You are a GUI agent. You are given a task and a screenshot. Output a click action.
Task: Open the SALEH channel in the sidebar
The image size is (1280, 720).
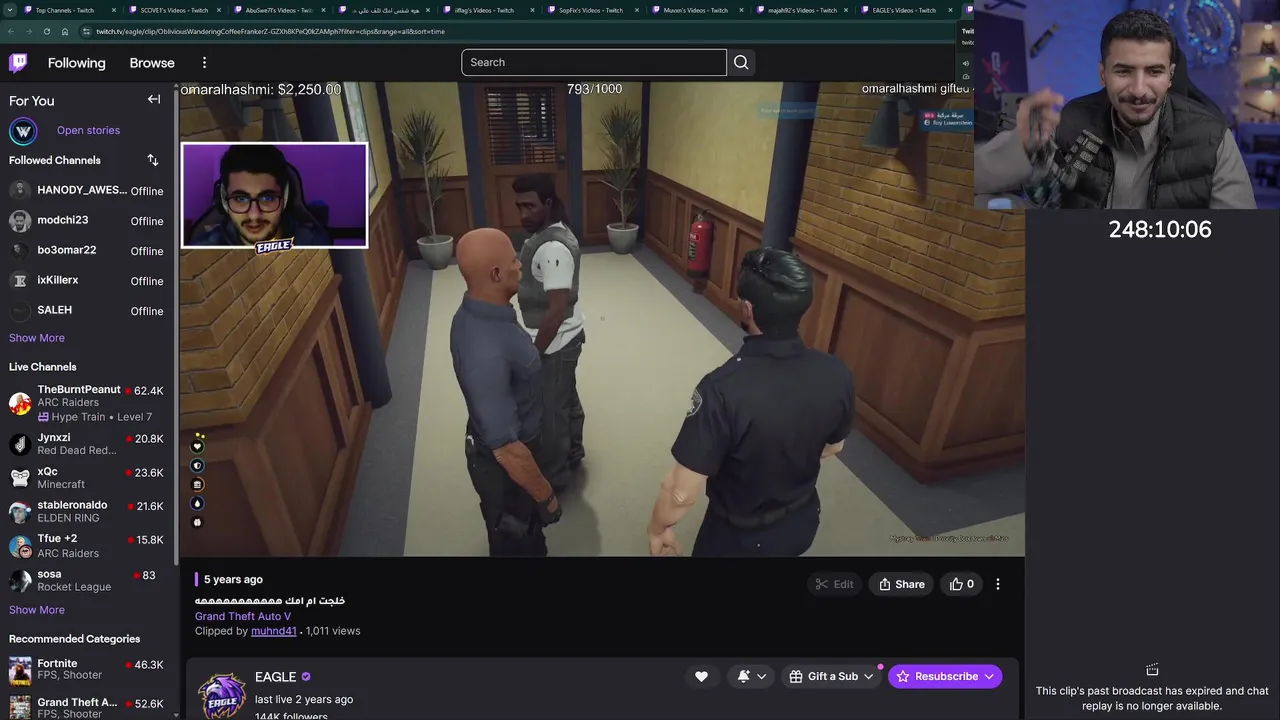87,310
